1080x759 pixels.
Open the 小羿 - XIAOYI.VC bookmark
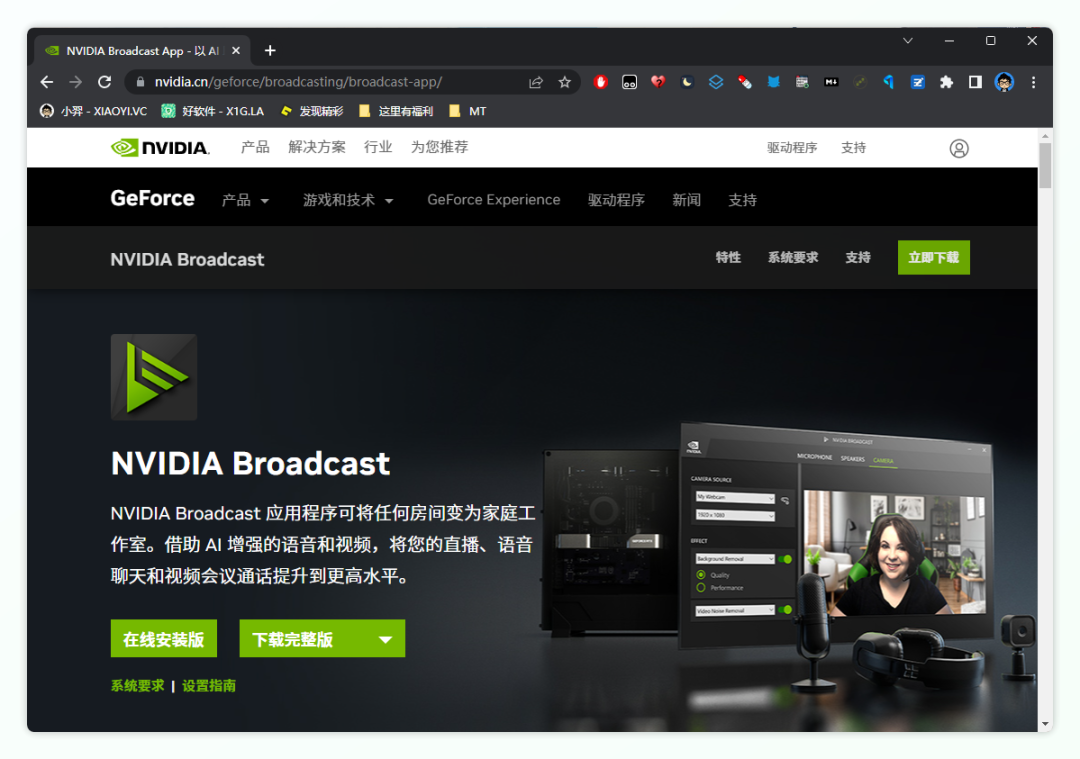pyautogui.click(x=93, y=111)
